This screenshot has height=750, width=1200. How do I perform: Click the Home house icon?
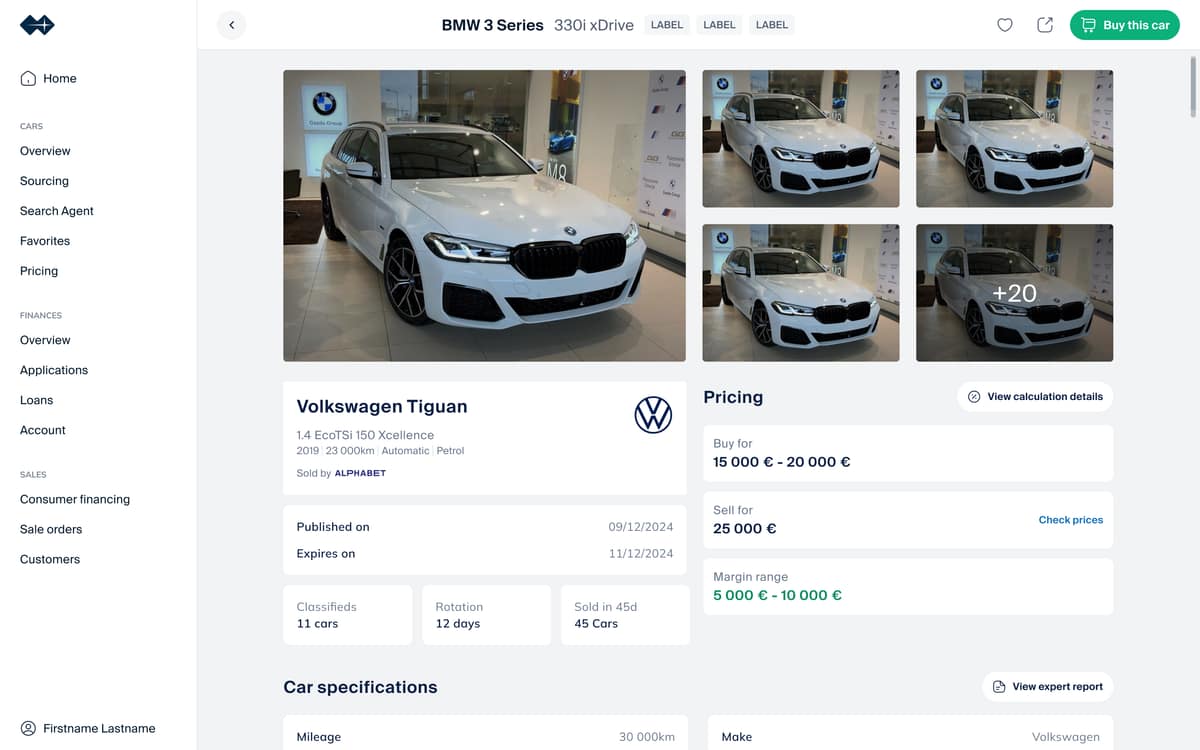click(28, 78)
